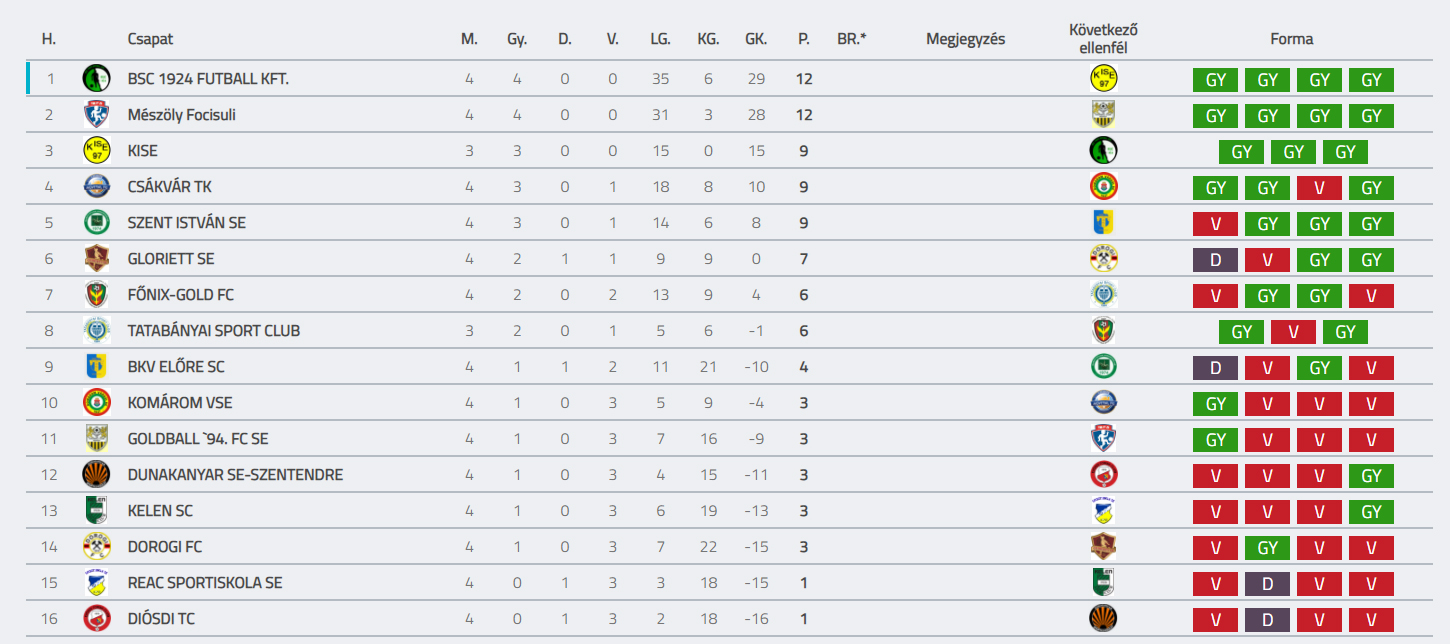The image size is (1450, 644).
Task: Click the first green GY badge for BSC 1924
Action: (1216, 79)
